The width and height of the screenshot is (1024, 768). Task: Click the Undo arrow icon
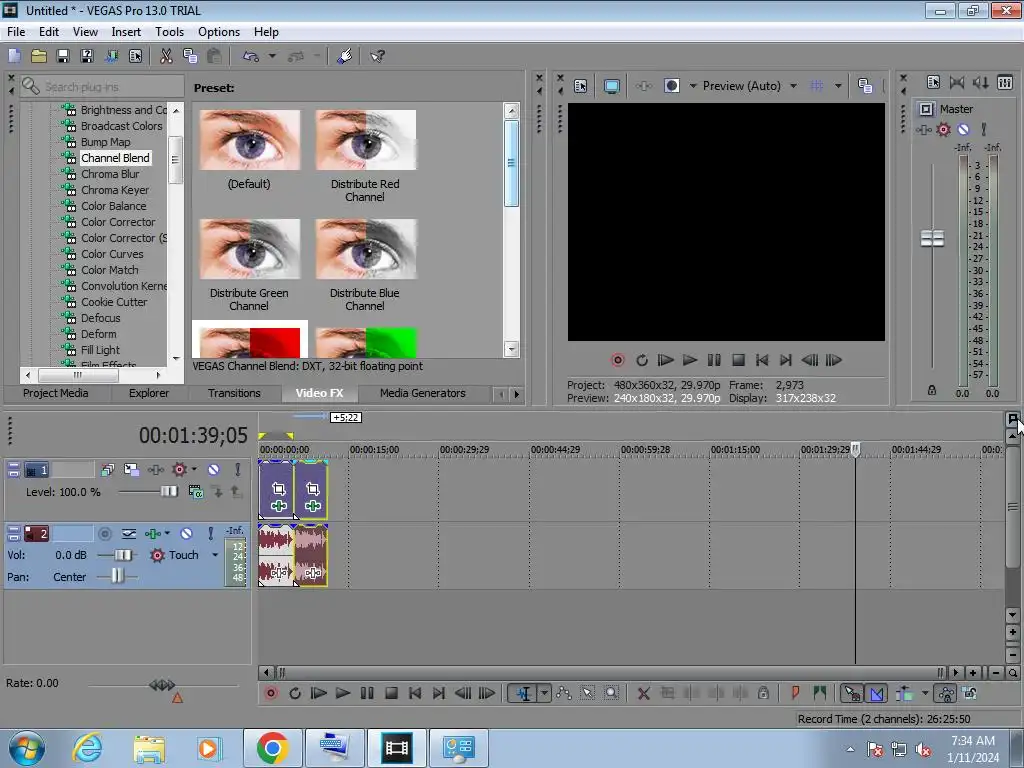pyautogui.click(x=251, y=56)
